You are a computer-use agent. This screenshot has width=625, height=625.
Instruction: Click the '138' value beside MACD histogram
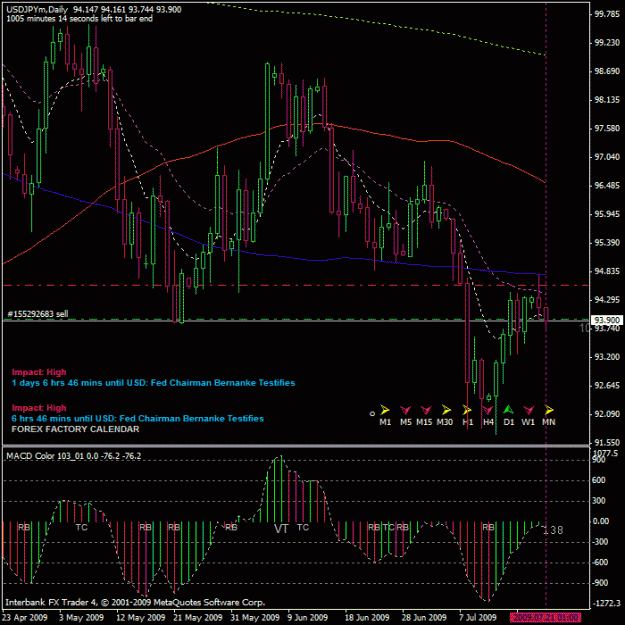point(553,530)
